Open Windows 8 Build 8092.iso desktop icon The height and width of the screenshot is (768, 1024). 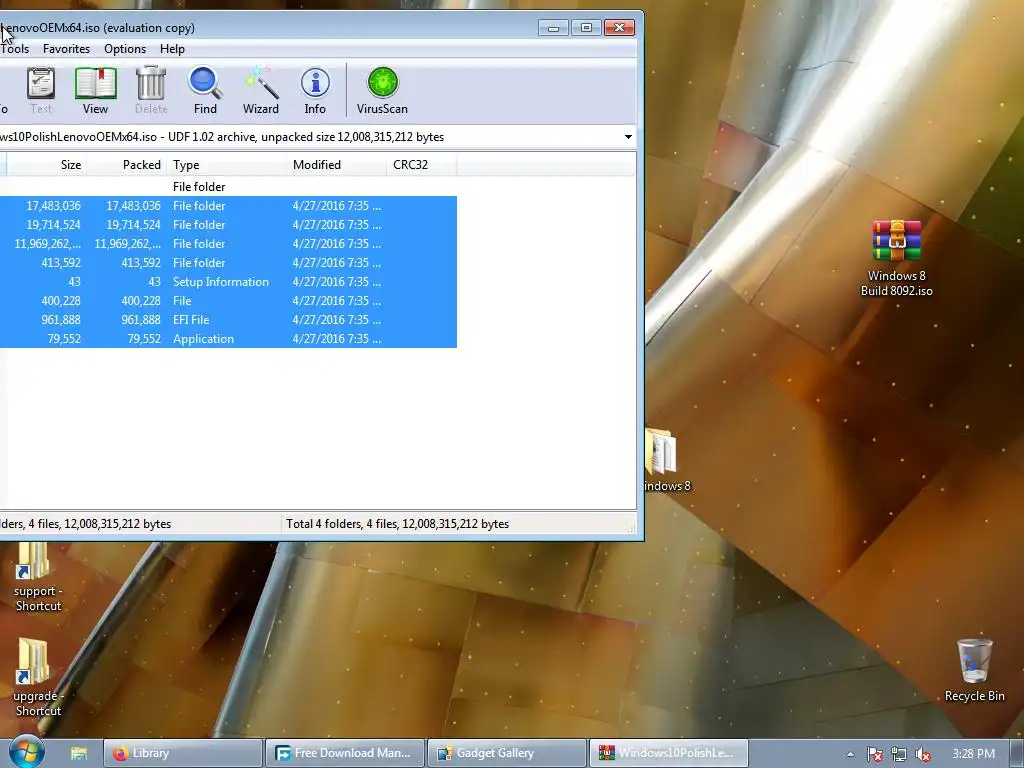point(896,258)
